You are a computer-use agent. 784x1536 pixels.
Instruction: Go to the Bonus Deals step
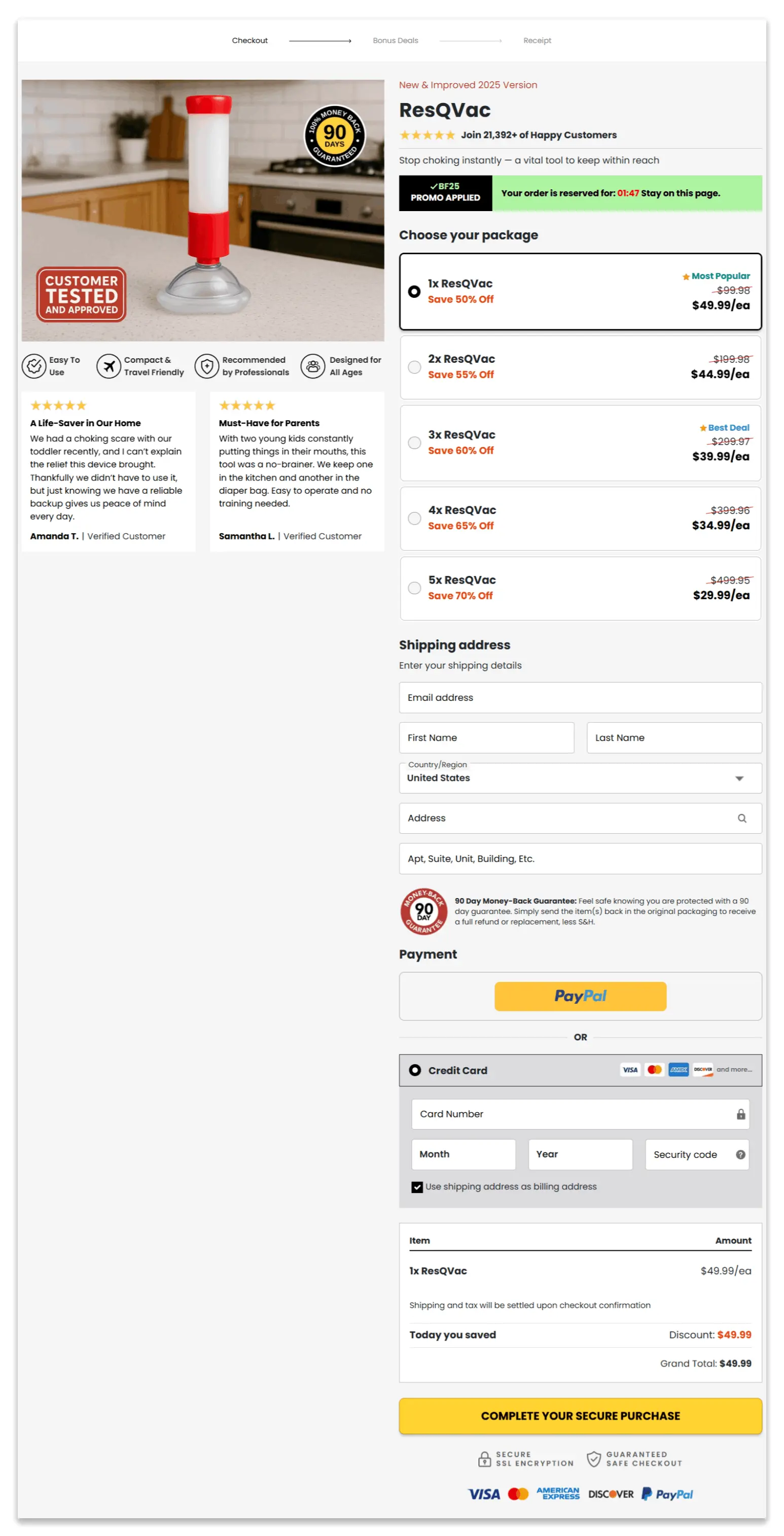(395, 41)
